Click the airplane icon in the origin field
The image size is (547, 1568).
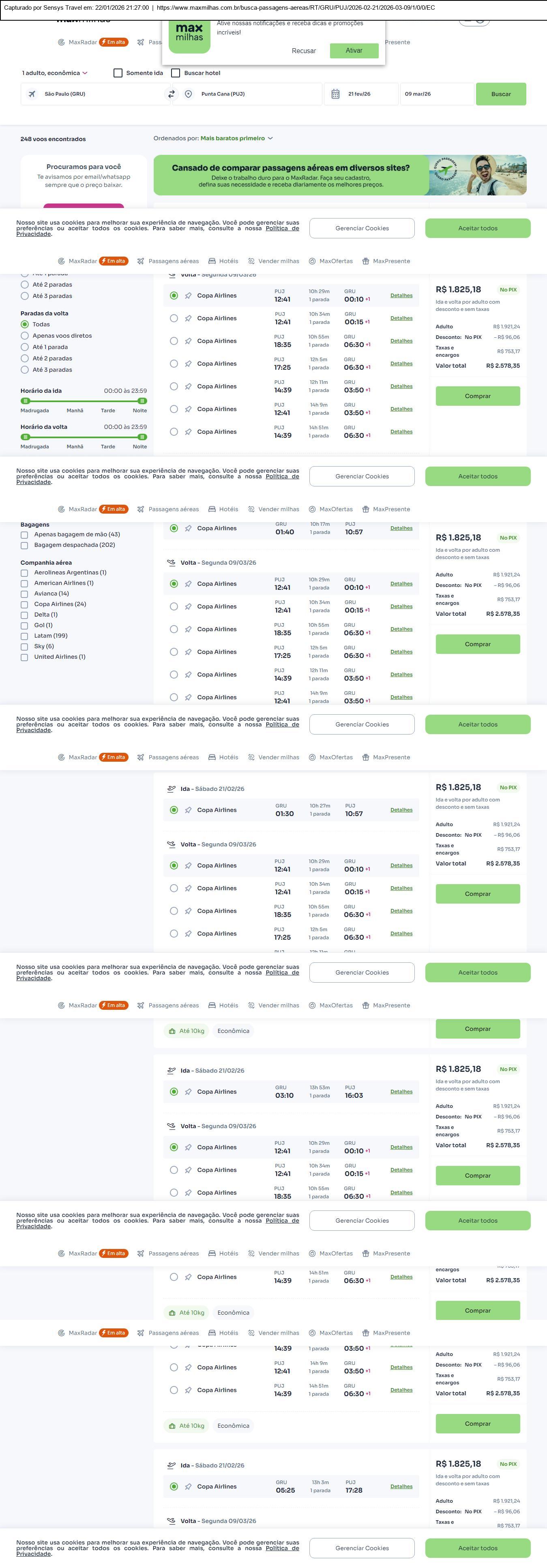point(32,94)
